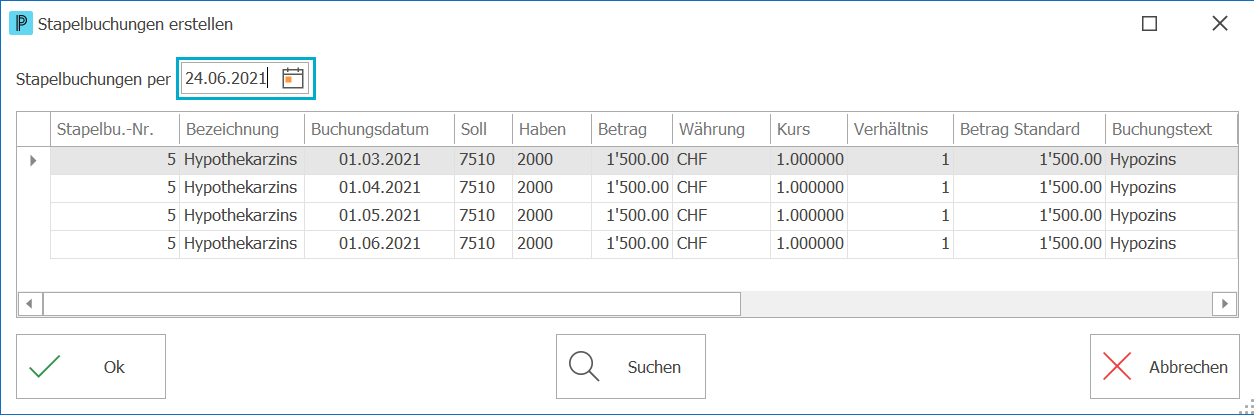Click the Kurs column header
Screen dimensions: 1254x415
click(x=809, y=129)
